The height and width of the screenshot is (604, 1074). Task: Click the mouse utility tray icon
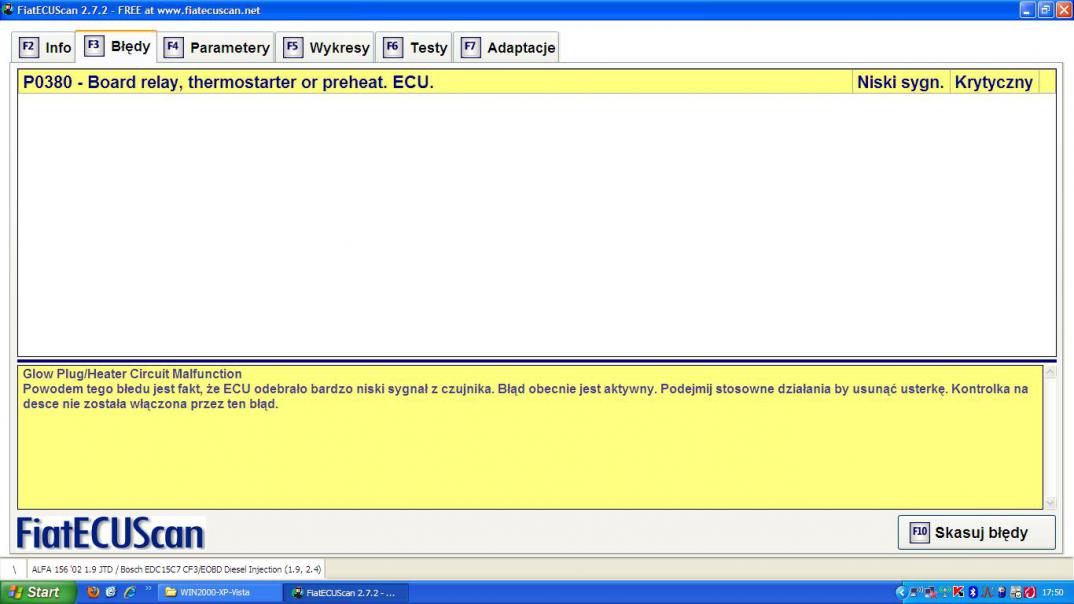[1001, 592]
